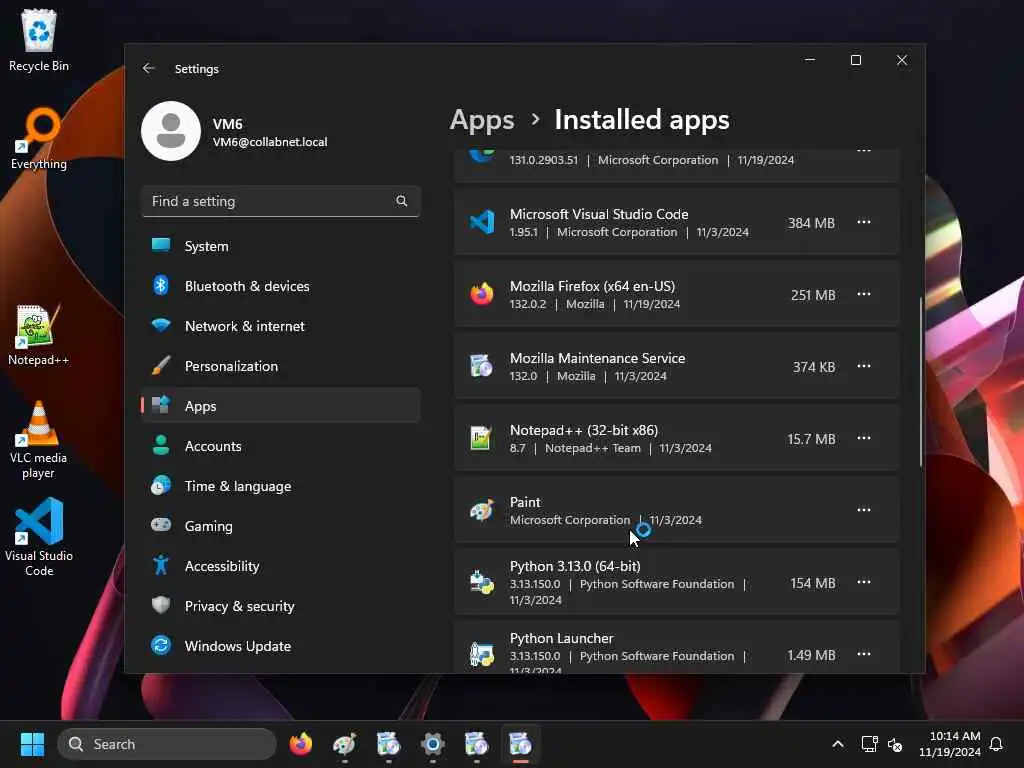This screenshot has height=768, width=1024.
Task: Open options menu for Mozilla Firefox
Action: 864,294
